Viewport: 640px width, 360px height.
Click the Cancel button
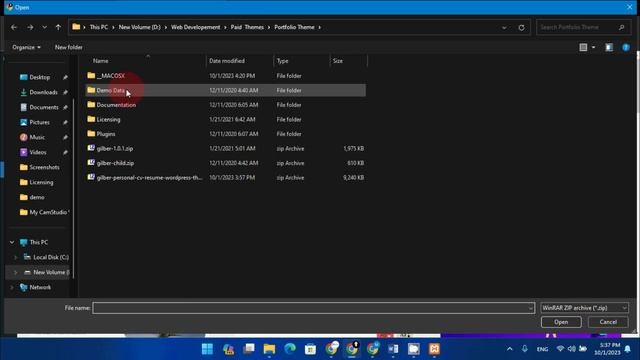click(608, 322)
